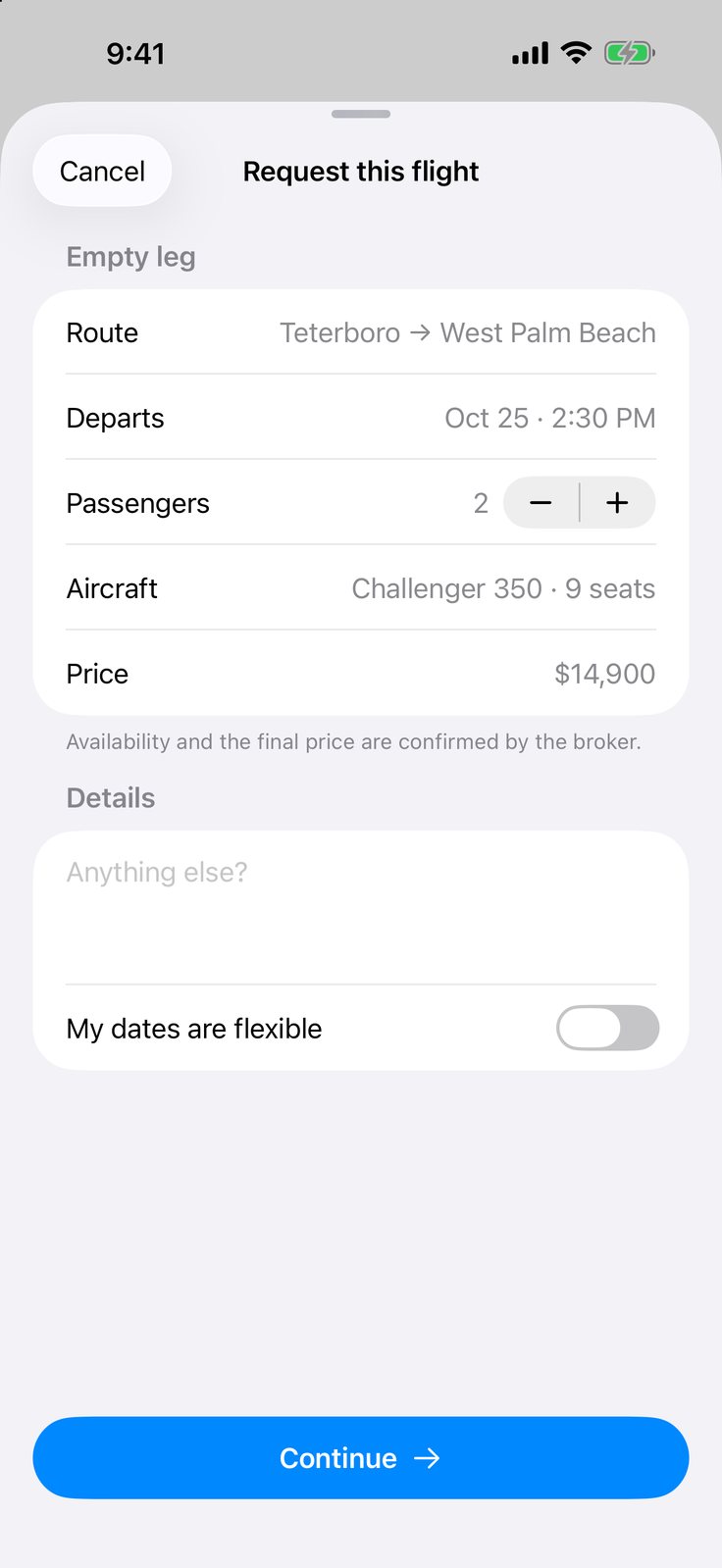Cancel the flight request

pyautogui.click(x=102, y=171)
